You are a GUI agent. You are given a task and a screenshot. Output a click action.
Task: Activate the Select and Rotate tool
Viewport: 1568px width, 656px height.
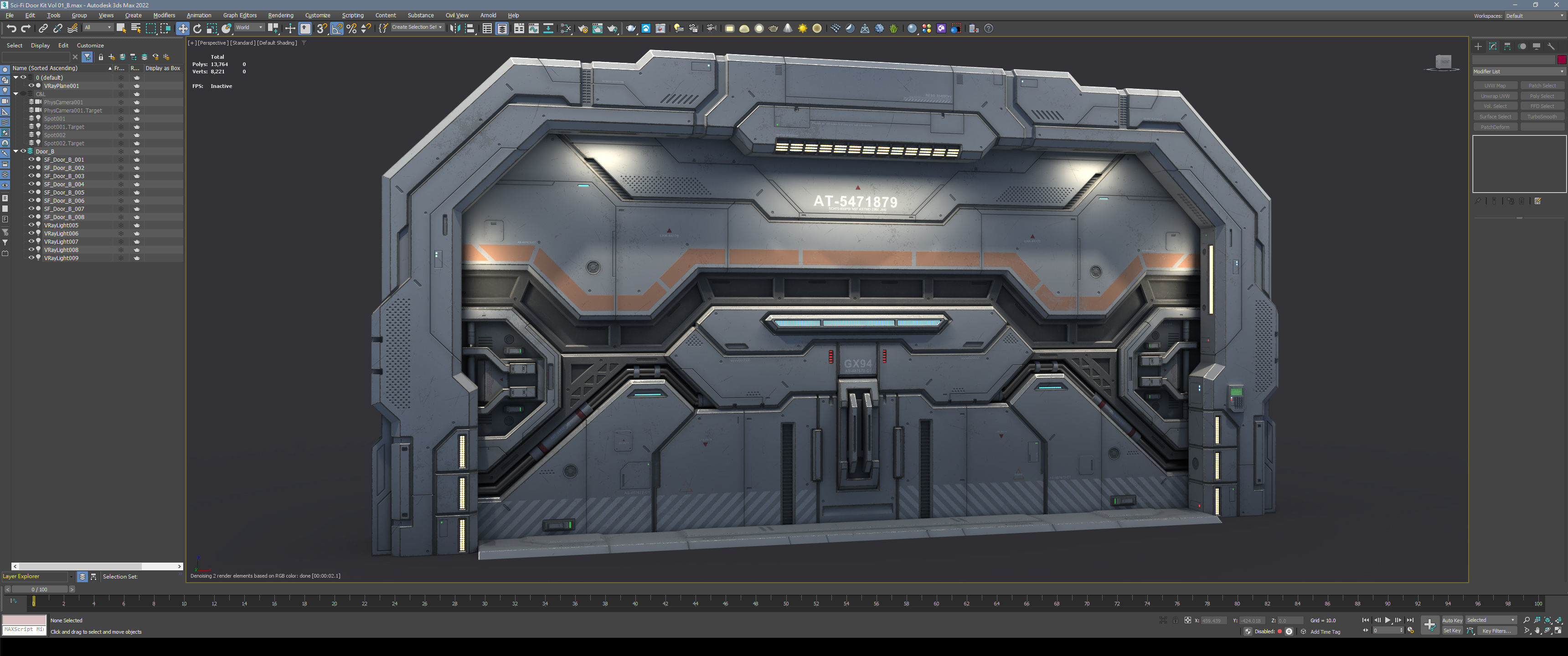click(x=197, y=28)
